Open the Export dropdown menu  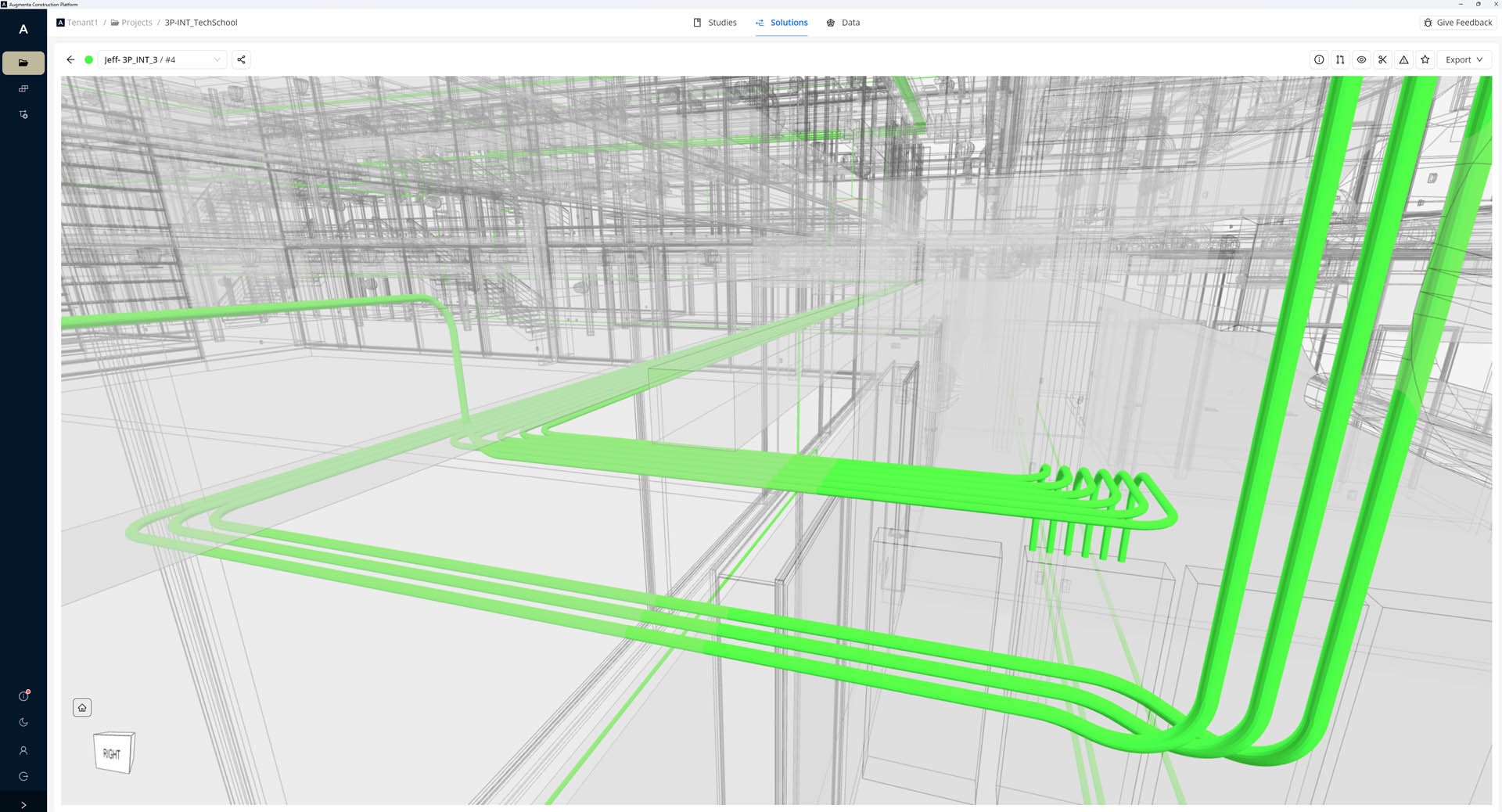coord(1464,59)
